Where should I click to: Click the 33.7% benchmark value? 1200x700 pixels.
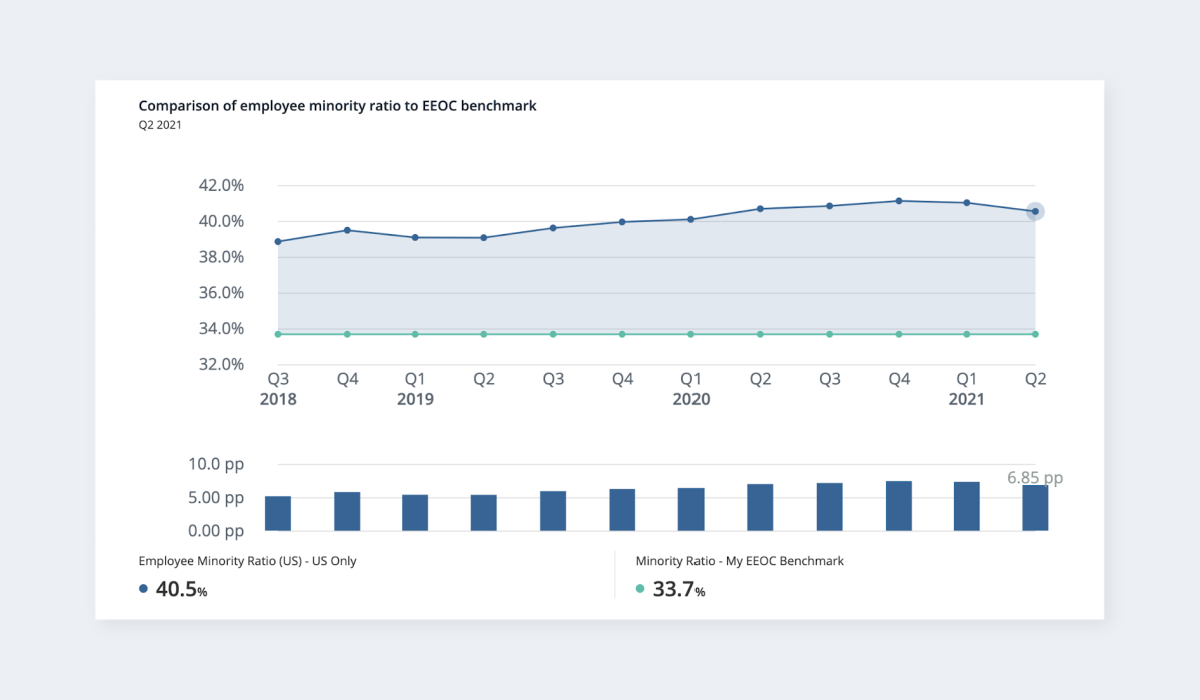point(679,589)
